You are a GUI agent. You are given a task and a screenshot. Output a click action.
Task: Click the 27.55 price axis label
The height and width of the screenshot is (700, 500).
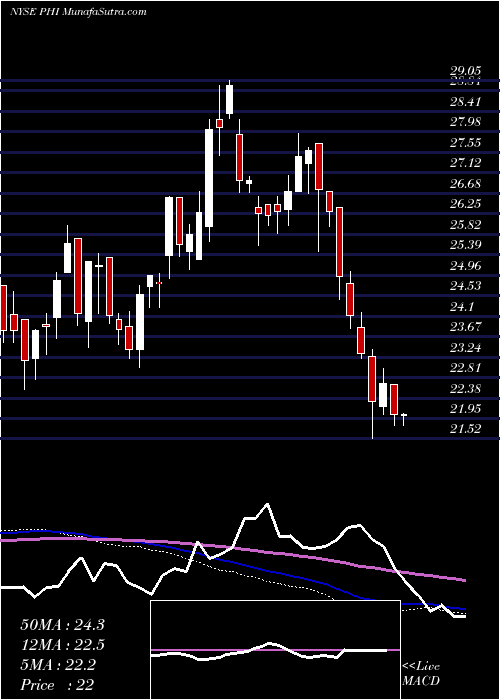[465, 143]
